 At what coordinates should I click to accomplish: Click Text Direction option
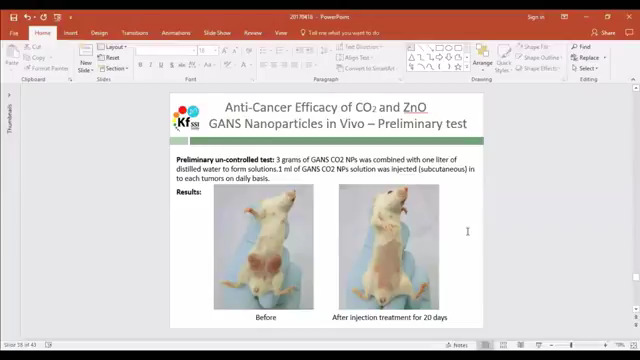point(359,47)
